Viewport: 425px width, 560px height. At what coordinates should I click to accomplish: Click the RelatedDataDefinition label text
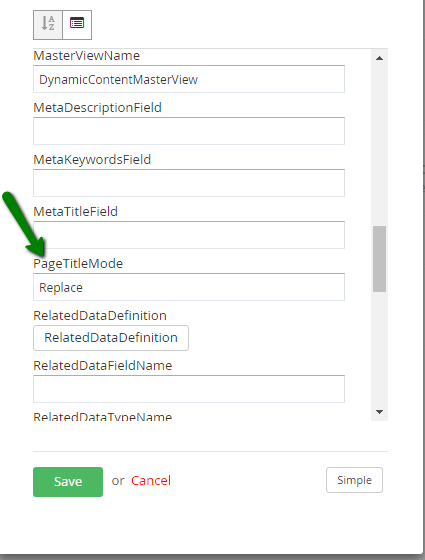[100, 316]
